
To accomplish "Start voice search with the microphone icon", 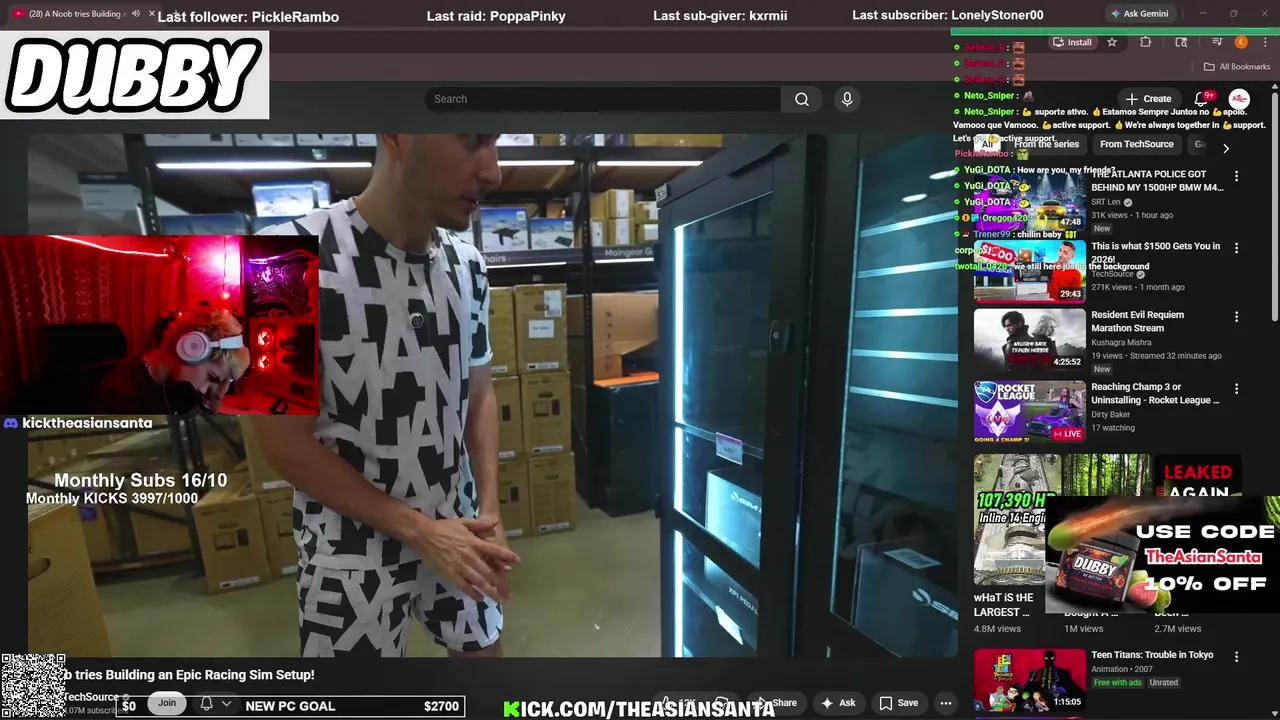I will [847, 99].
